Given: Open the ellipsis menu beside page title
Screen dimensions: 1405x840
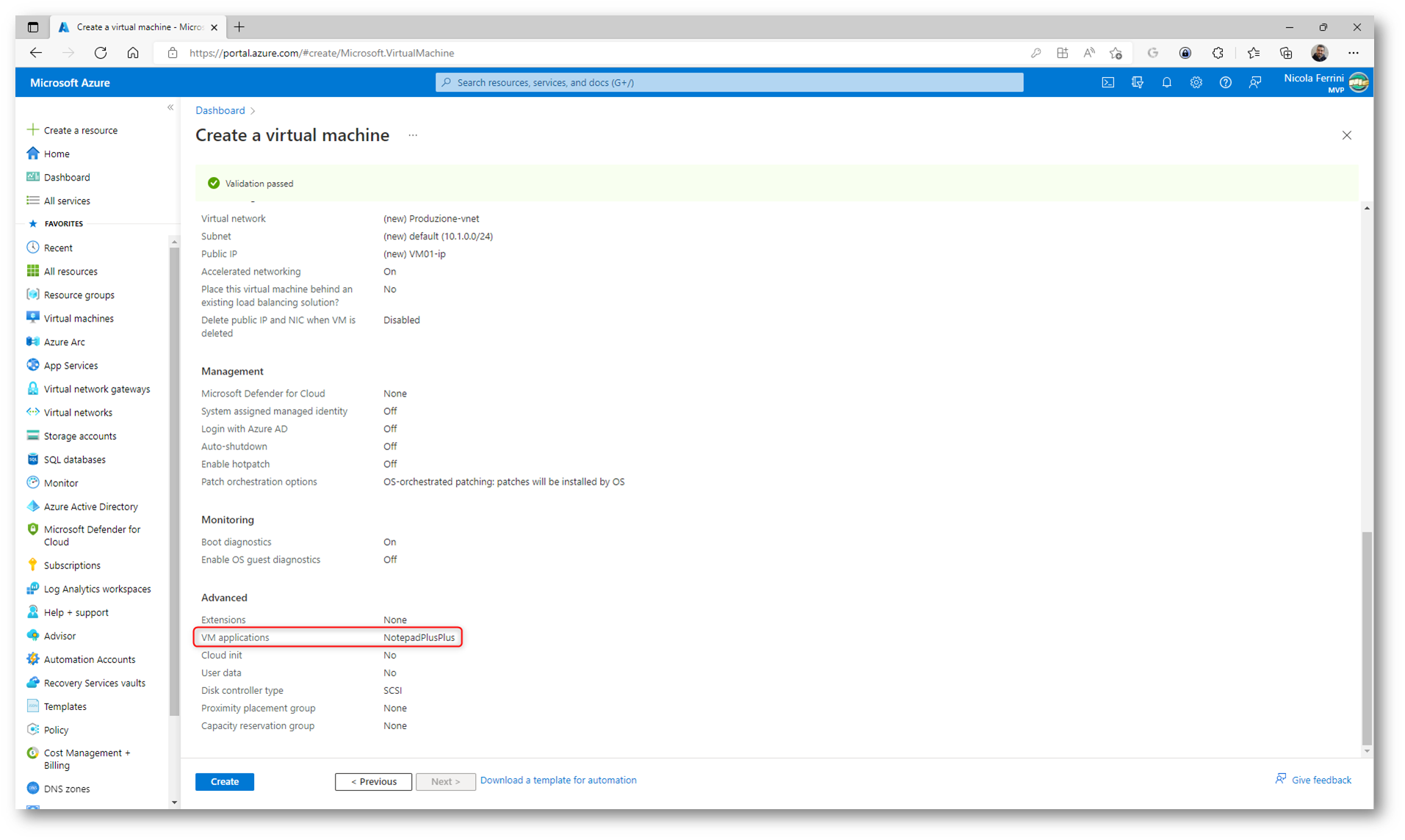Looking at the screenshot, I should tap(413, 135).
